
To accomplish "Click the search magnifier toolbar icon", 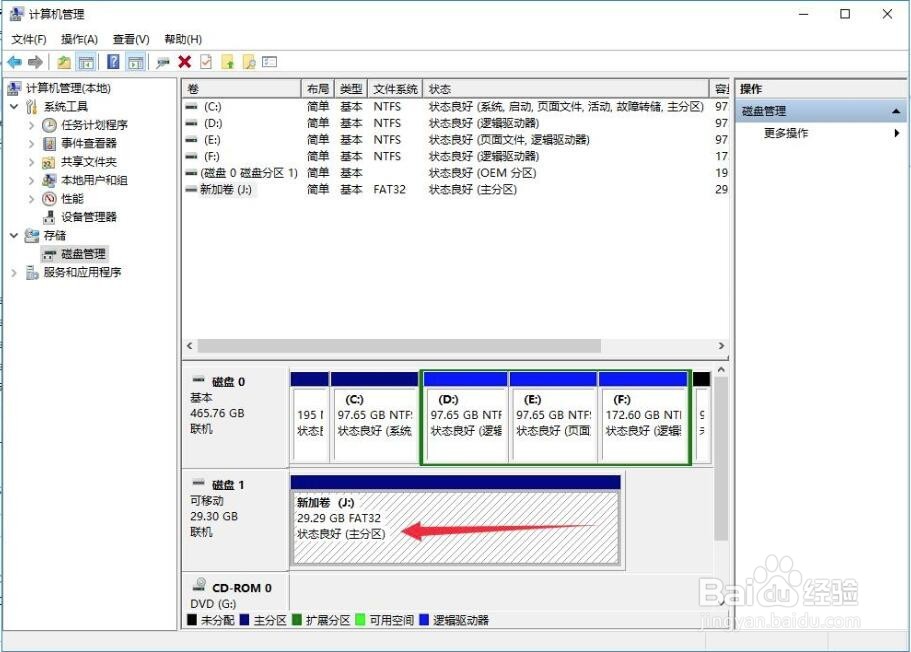I will 249,62.
